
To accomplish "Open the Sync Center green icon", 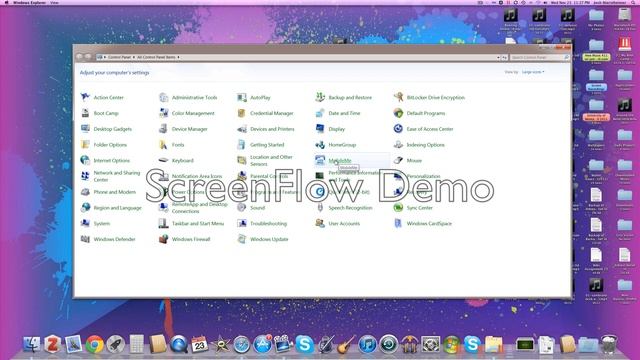I will click(x=398, y=207).
